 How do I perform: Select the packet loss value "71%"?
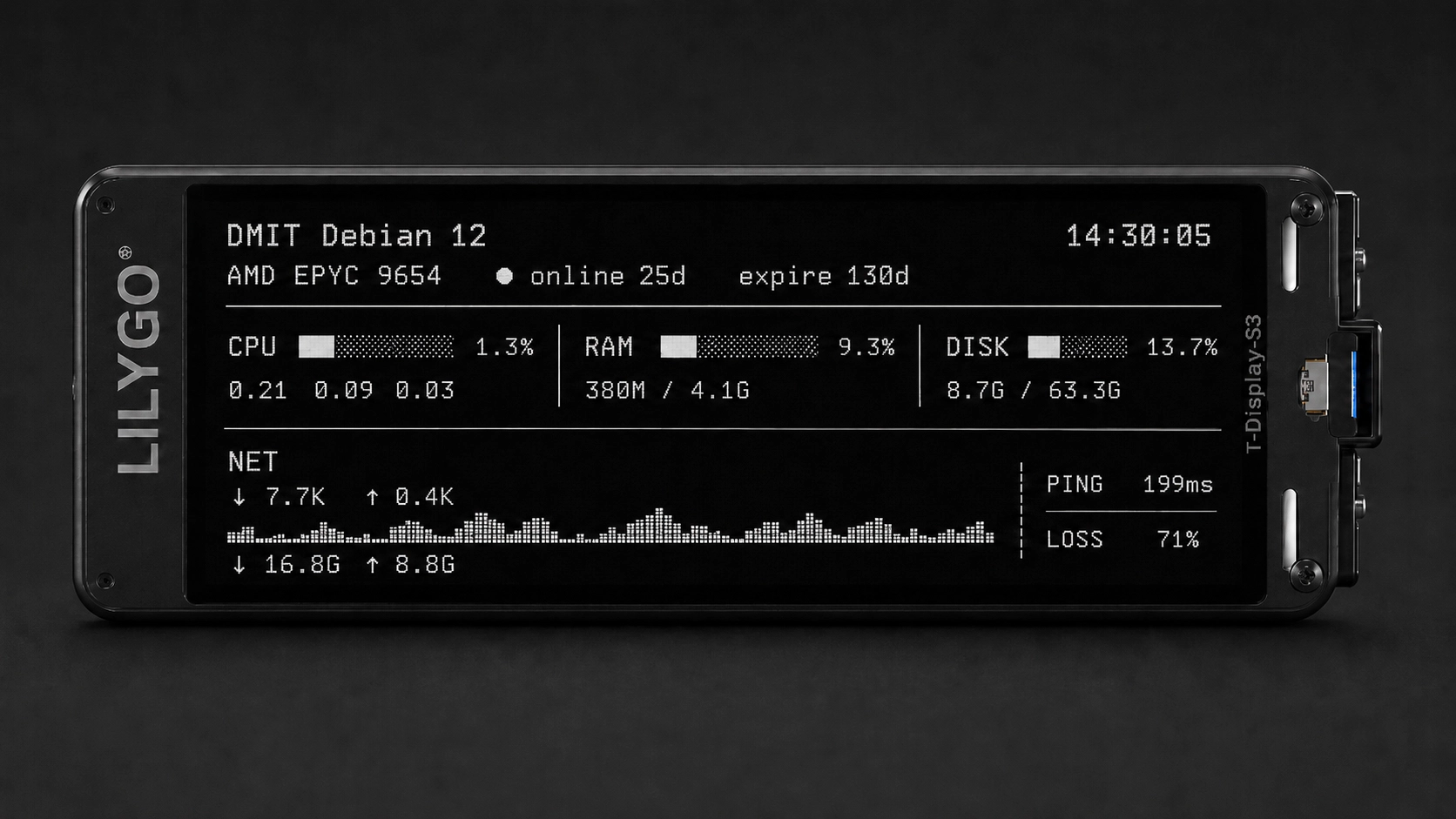pos(1178,540)
